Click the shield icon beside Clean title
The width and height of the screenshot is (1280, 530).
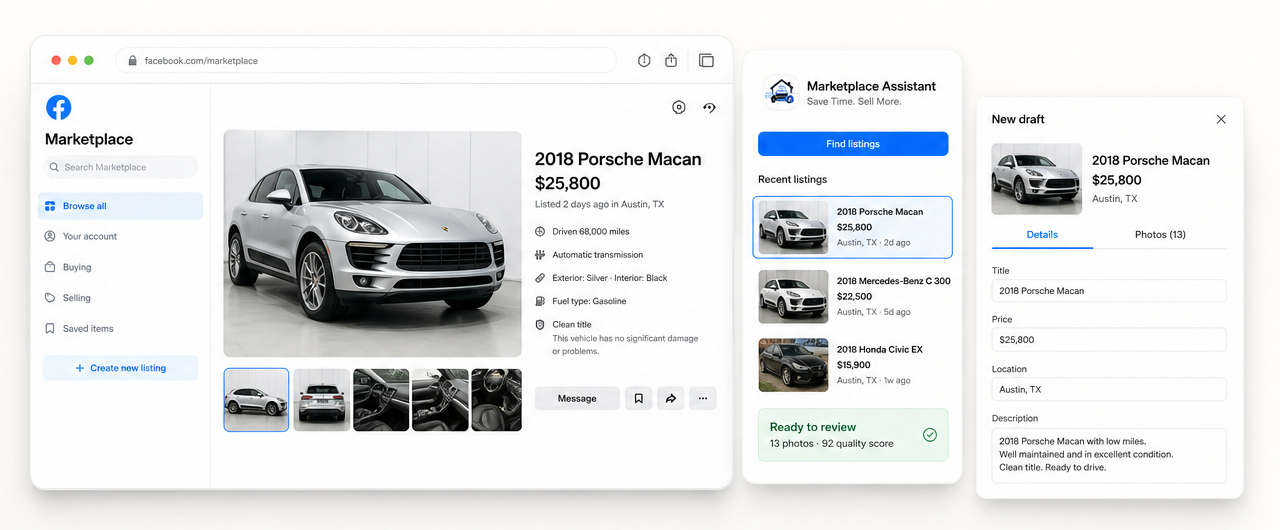tap(540, 325)
